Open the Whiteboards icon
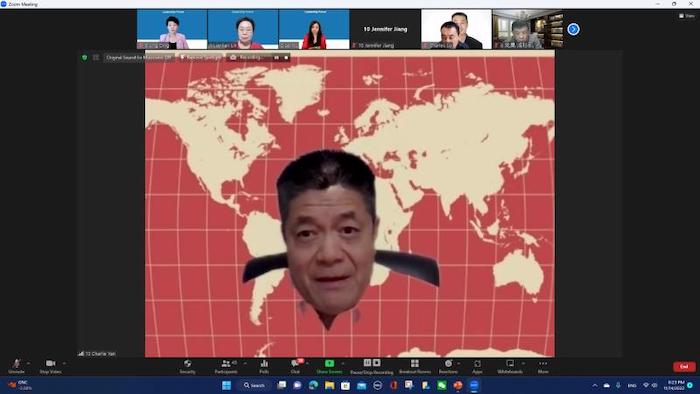This screenshot has width=700, height=394. (x=510, y=364)
